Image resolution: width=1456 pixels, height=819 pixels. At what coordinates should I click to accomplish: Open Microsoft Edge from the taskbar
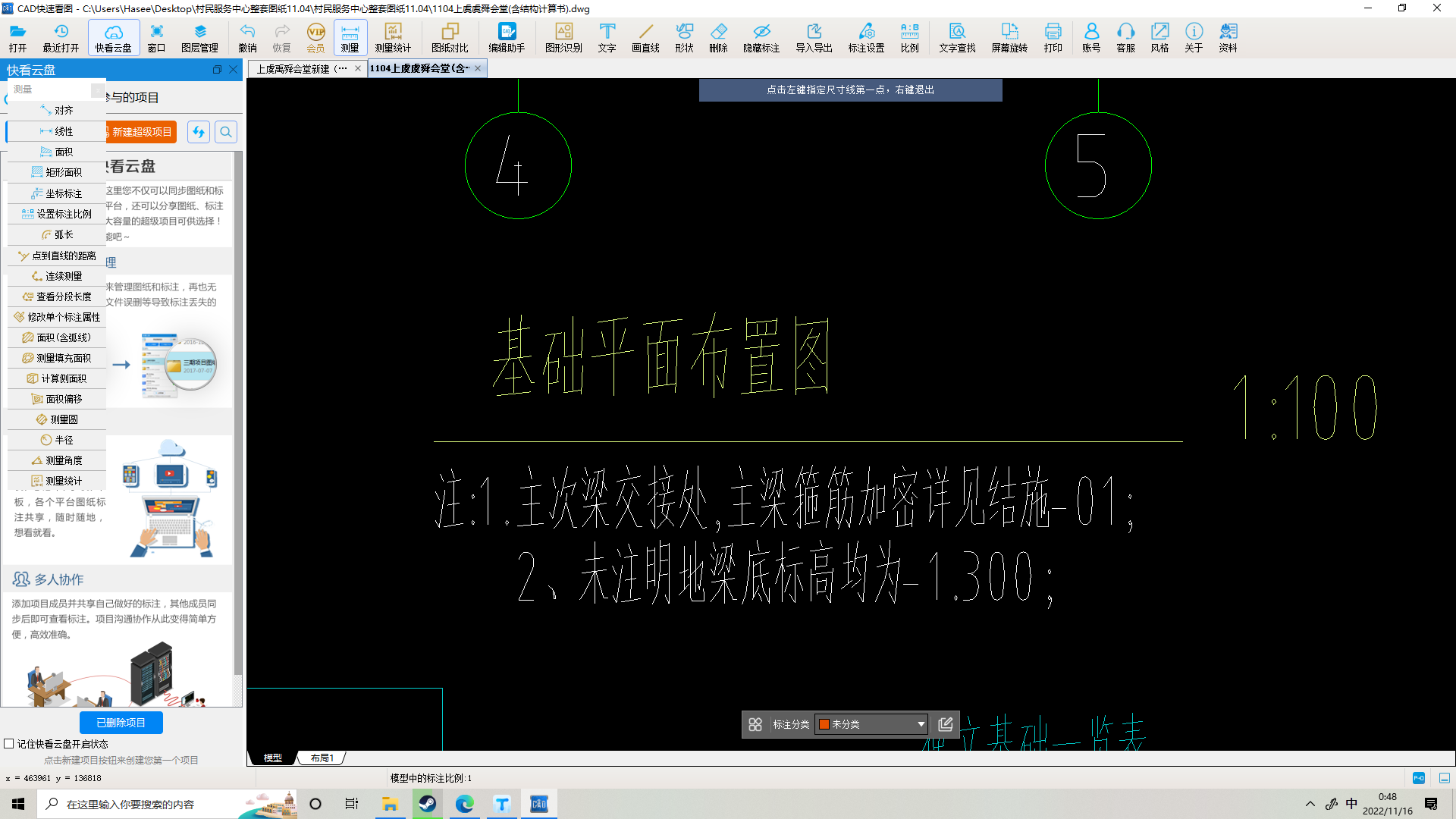click(464, 804)
